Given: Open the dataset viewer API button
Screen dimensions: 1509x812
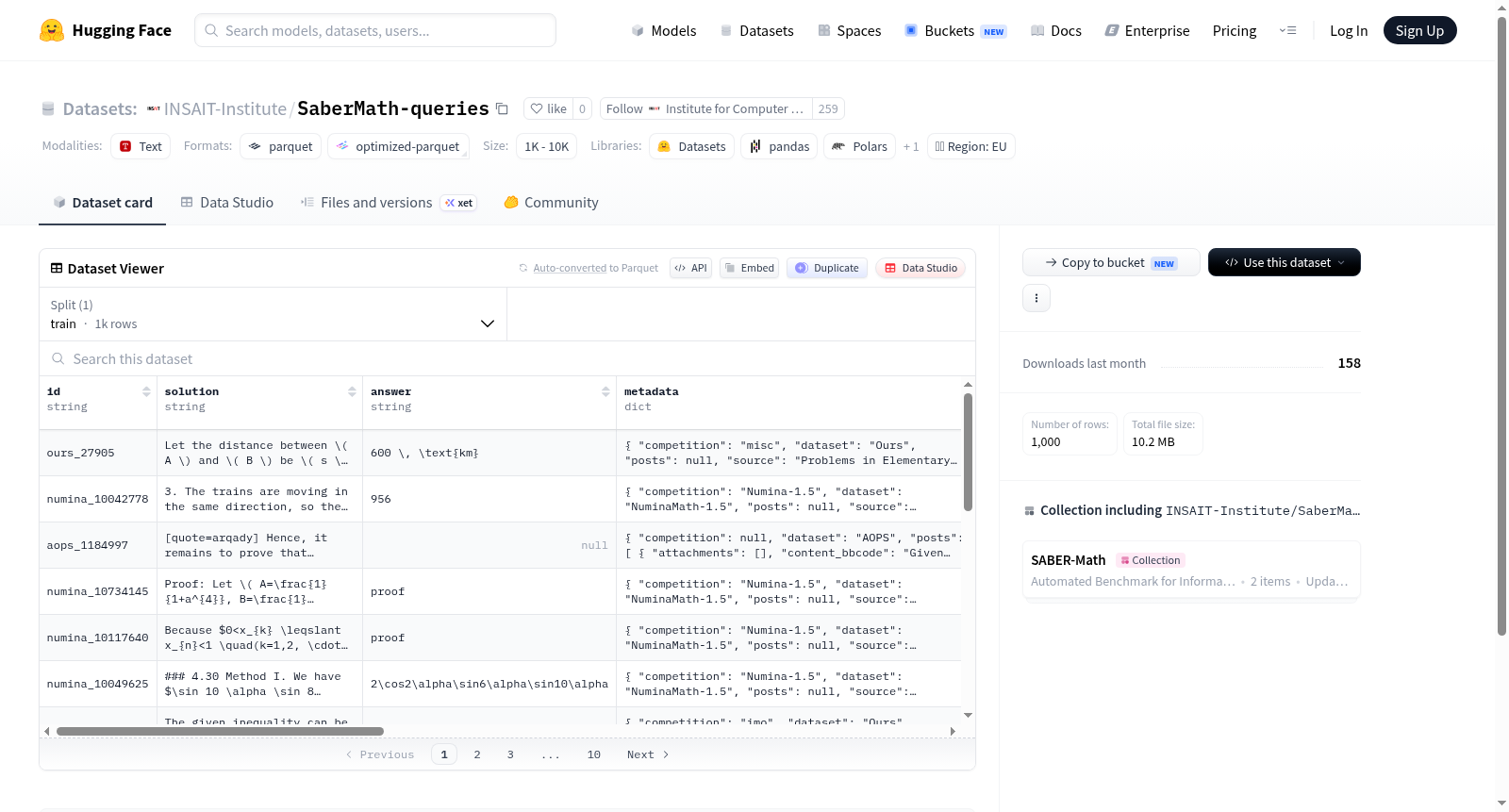Looking at the screenshot, I should click(x=690, y=268).
